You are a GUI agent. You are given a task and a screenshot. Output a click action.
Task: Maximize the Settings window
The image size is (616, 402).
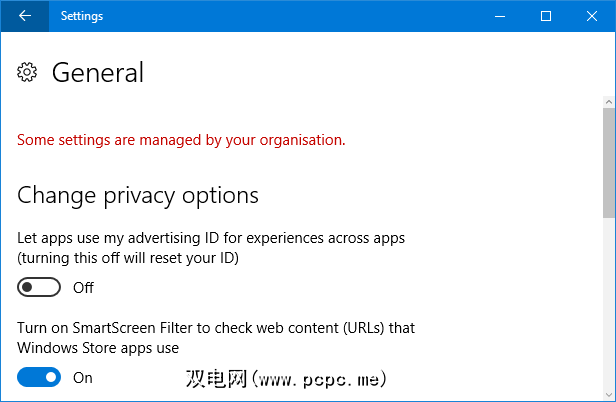point(546,16)
